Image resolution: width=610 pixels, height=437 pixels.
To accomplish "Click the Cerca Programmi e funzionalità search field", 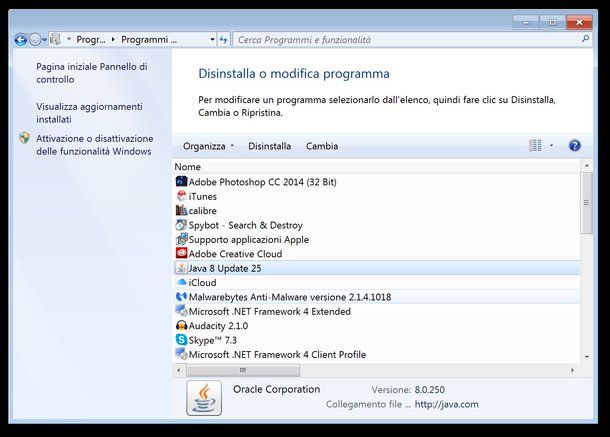I will 407,40.
